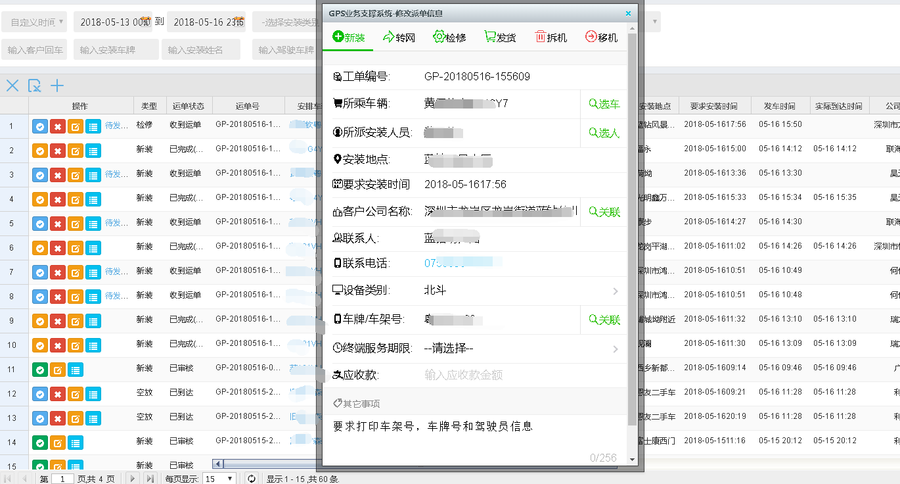The width and height of the screenshot is (900, 484).
Task: Click 选人 to pick the installer
Action: pos(604,132)
